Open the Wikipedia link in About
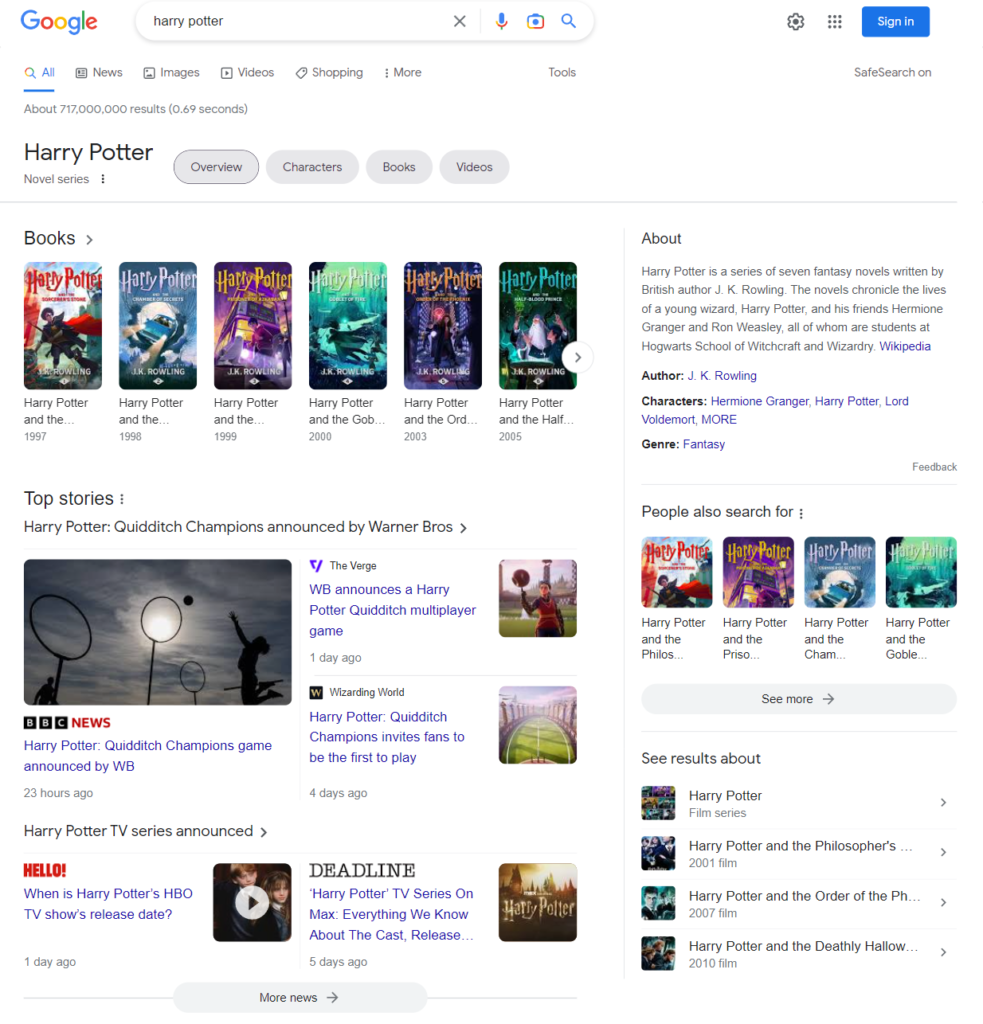Viewport: 983px width, 1024px height. [x=905, y=346]
